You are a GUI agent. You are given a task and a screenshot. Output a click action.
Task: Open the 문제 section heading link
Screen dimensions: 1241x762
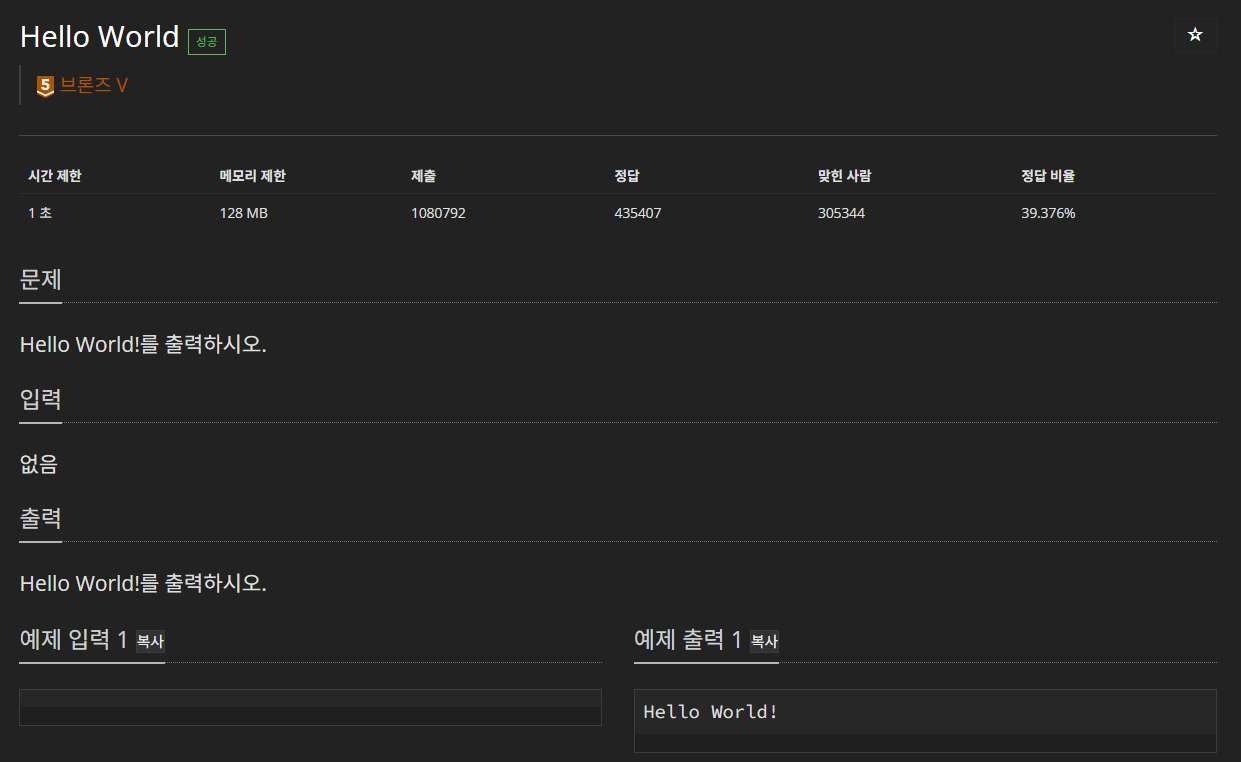(40, 280)
